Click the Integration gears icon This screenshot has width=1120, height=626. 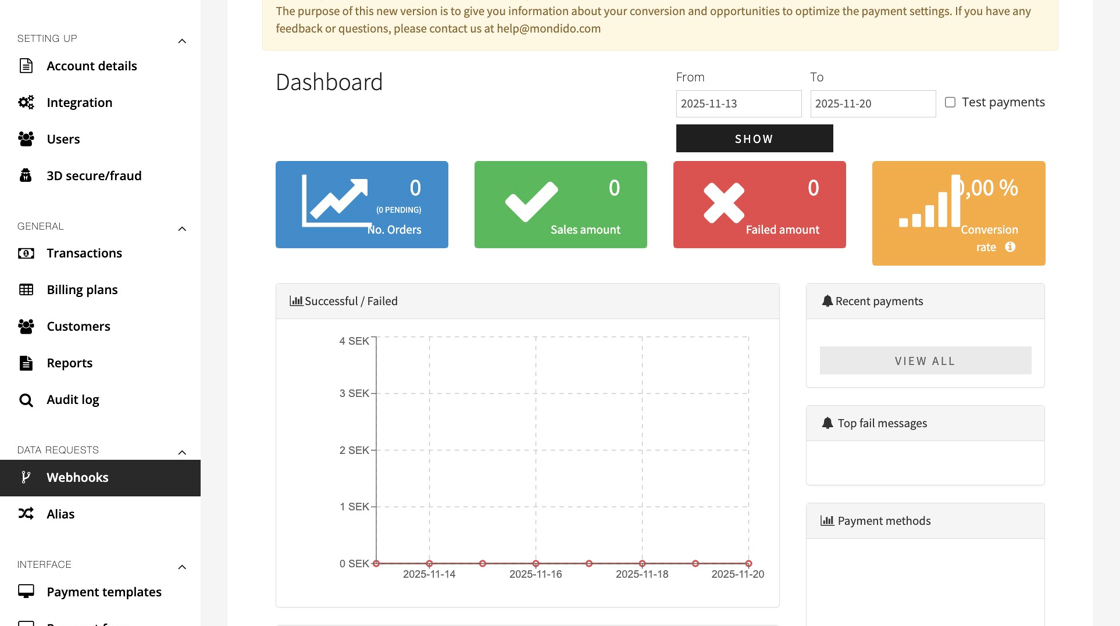coord(26,102)
